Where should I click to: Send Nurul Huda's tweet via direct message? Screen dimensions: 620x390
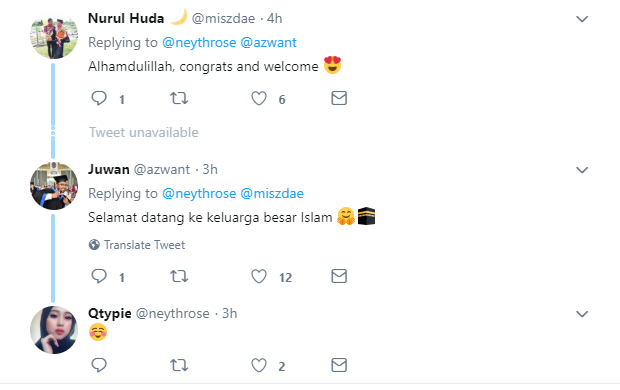(339, 98)
